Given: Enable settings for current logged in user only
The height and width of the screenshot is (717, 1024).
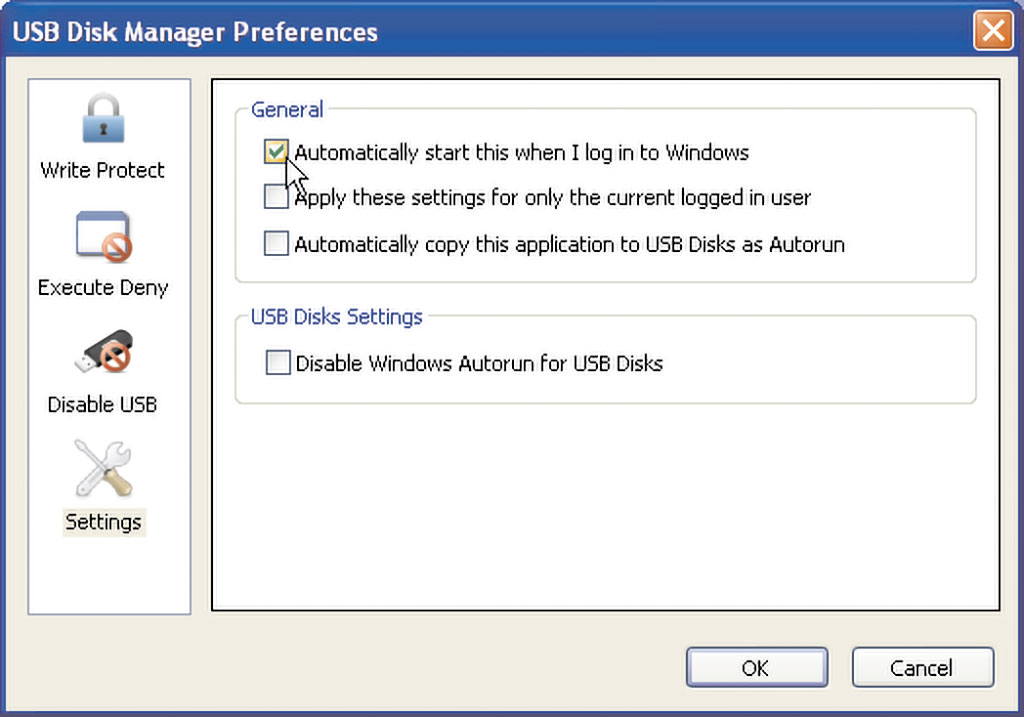Looking at the screenshot, I should click(276, 197).
